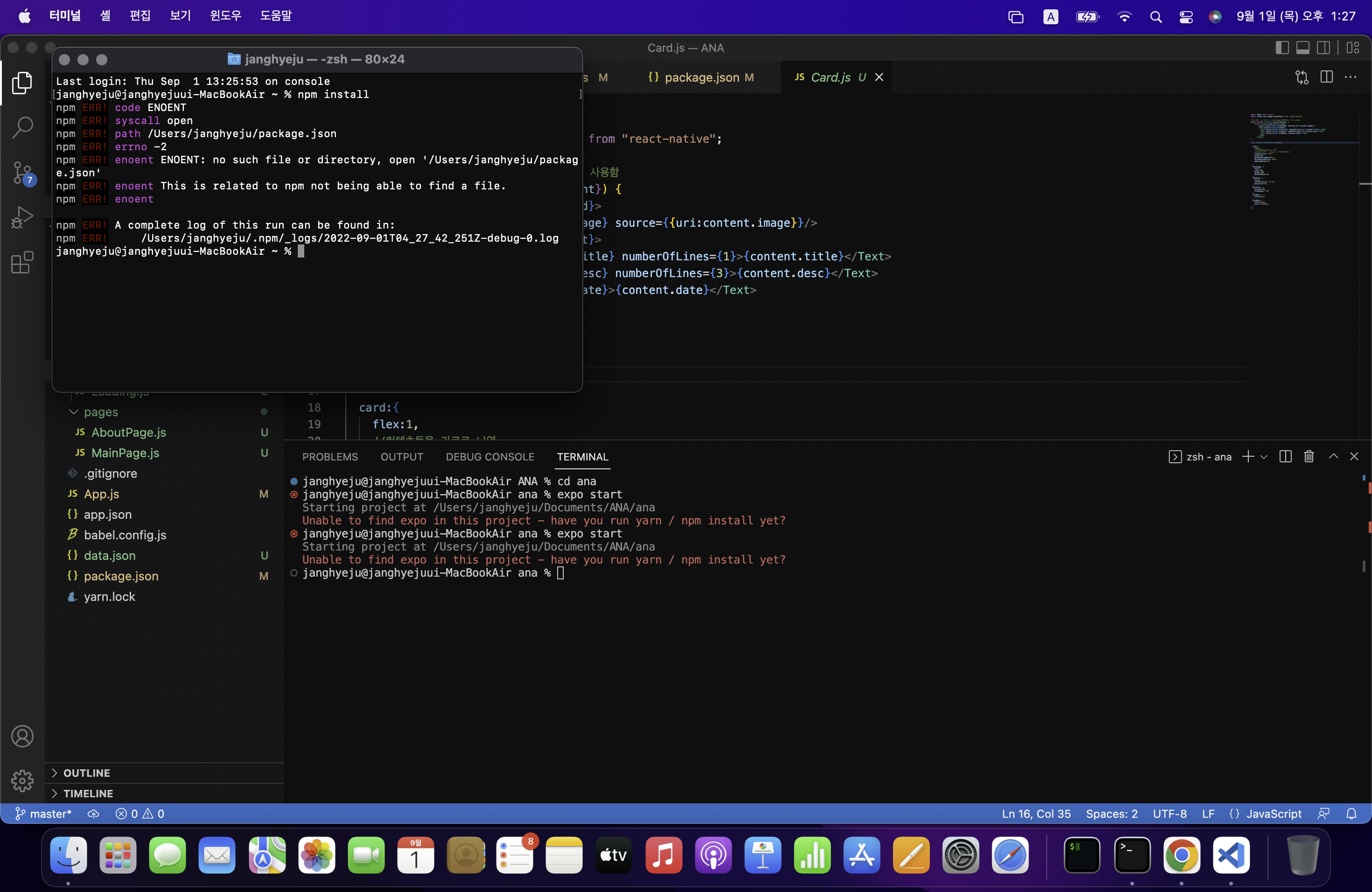The image size is (1372, 892).
Task: Open the Extensions view
Action: click(22, 263)
